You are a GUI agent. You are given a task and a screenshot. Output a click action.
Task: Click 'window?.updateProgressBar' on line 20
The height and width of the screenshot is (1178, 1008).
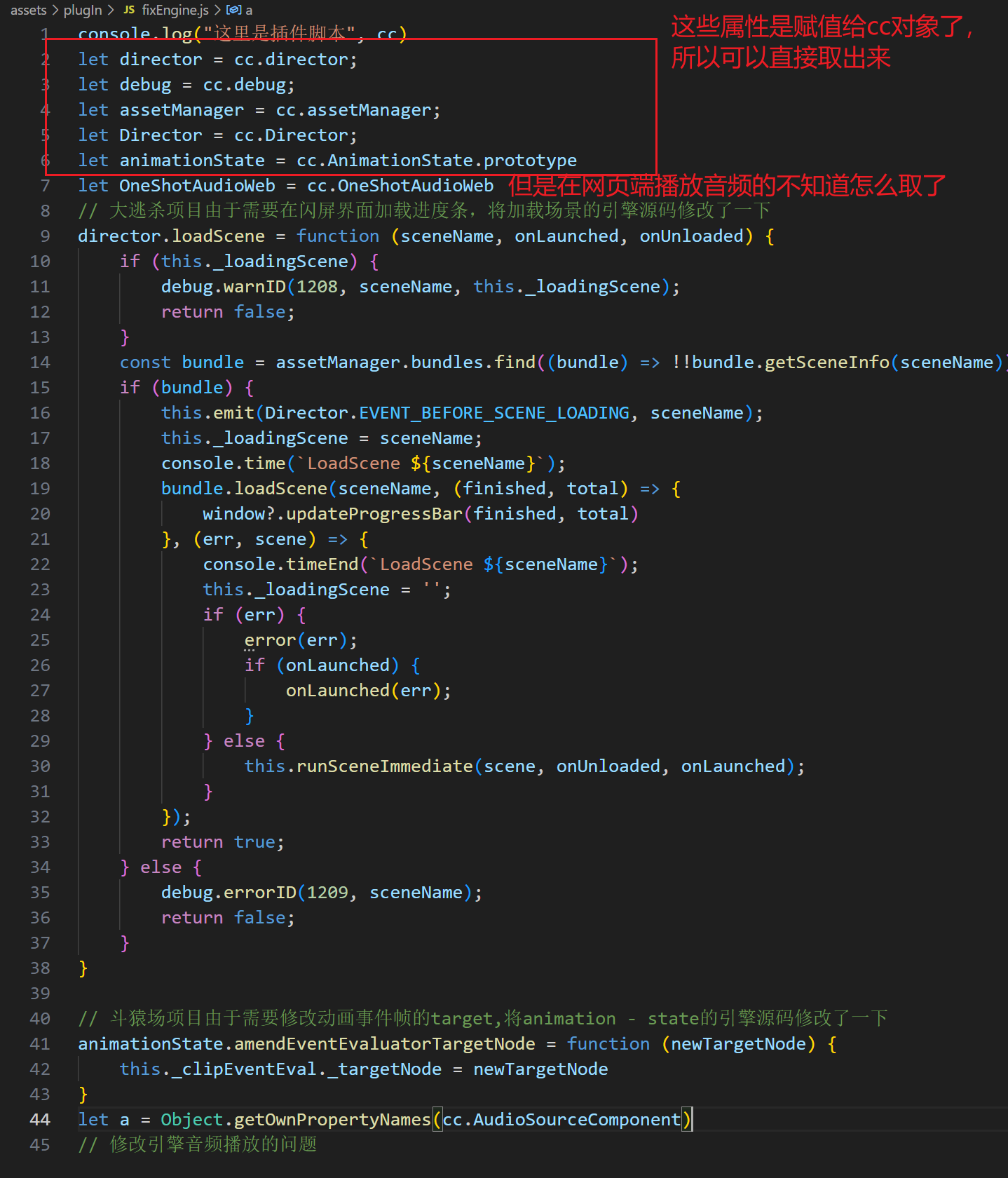(x=332, y=514)
